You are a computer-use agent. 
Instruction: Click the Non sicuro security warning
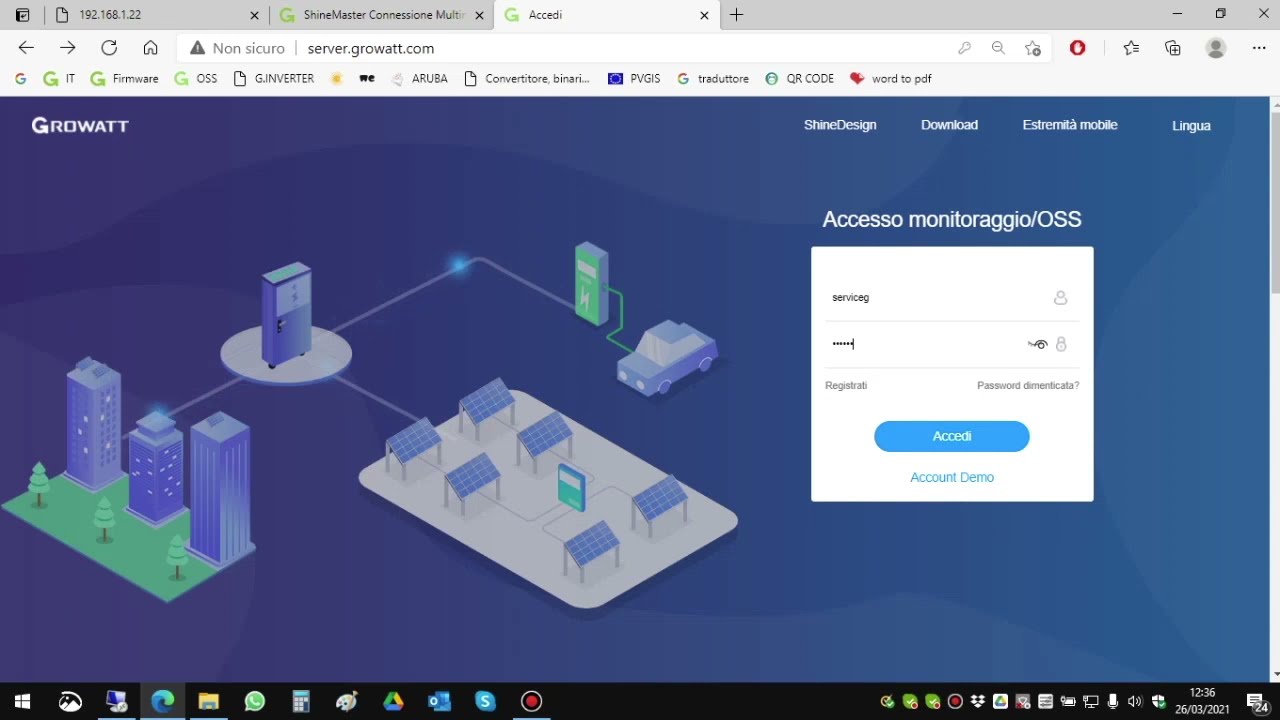238,48
